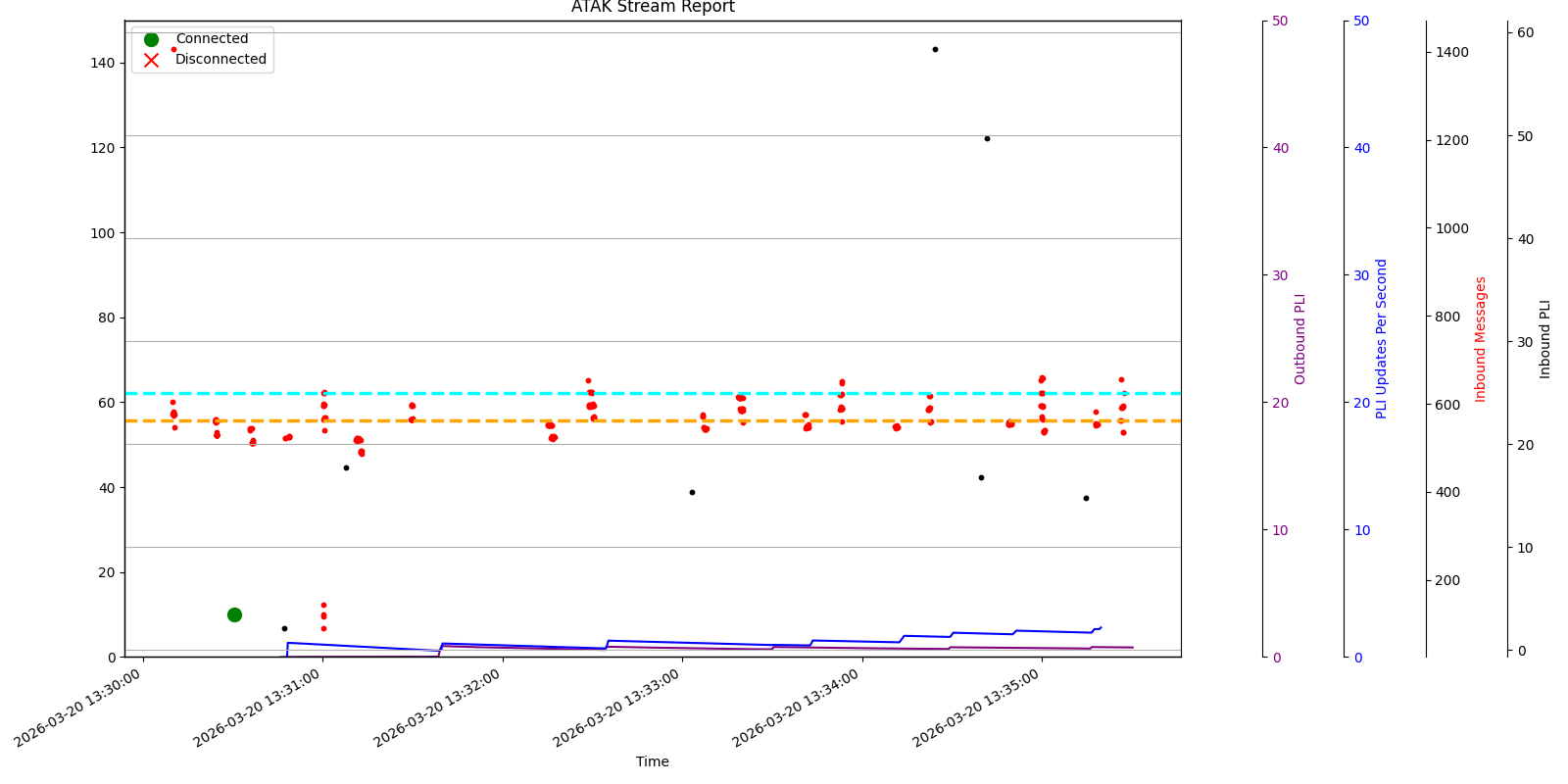Viewport: 1568px width, 784px height.
Task: Click the red X Disconnected legend marker
Action: tap(151, 60)
